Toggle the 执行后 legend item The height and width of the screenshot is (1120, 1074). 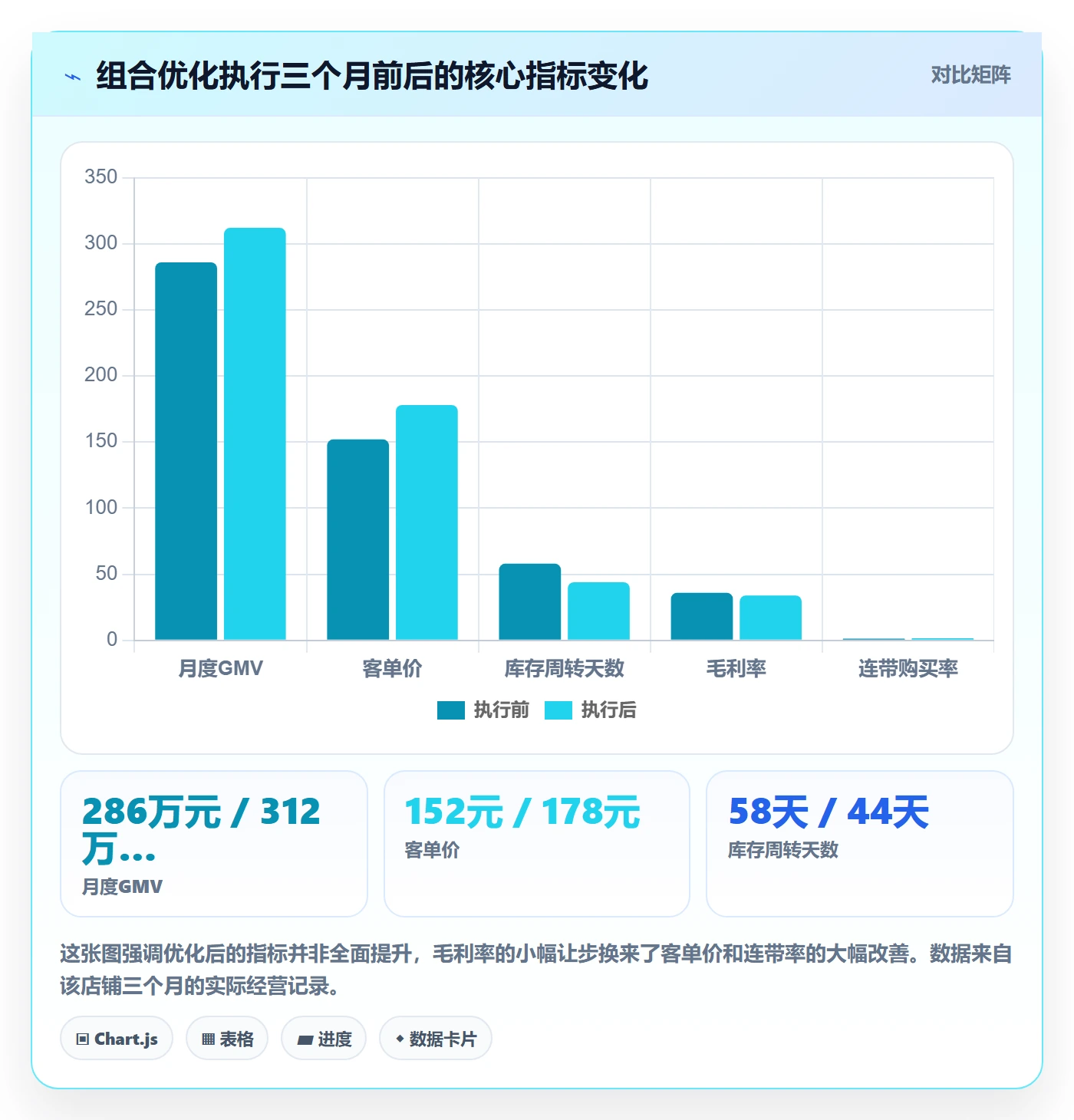[x=591, y=710]
